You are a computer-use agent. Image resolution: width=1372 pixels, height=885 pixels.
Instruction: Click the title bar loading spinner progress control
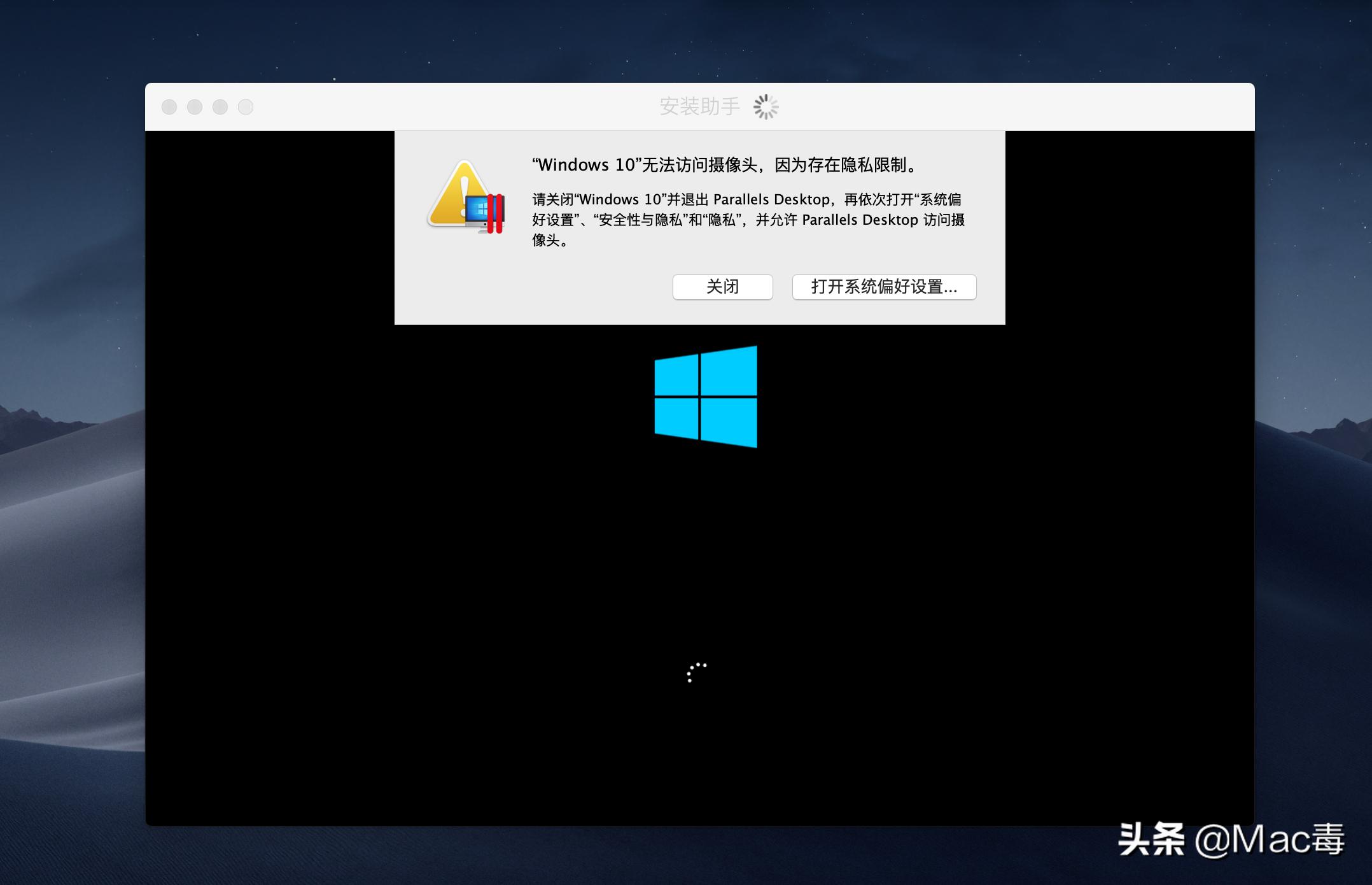point(766,107)
